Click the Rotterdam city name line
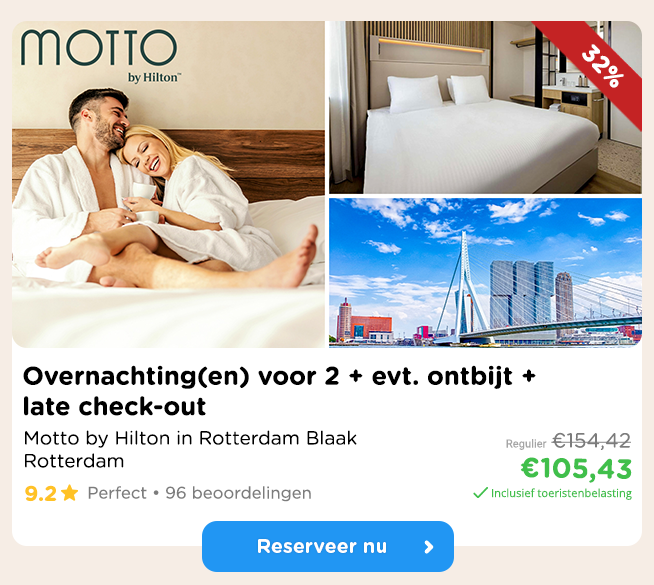654x585 pixels. tap(74, 461)
